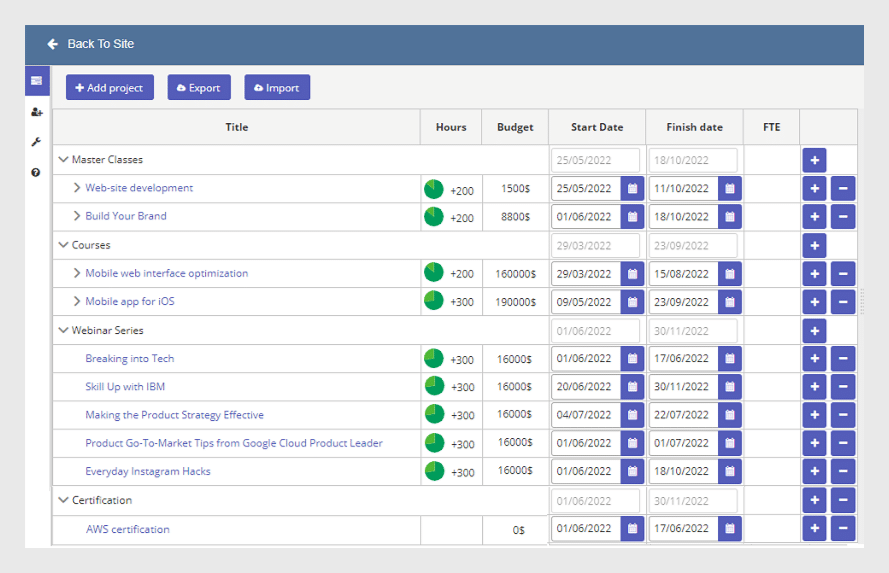Screen dimensions: 889x573
Task: Click minus button in Breaking into Tech row
Action: 843,358
